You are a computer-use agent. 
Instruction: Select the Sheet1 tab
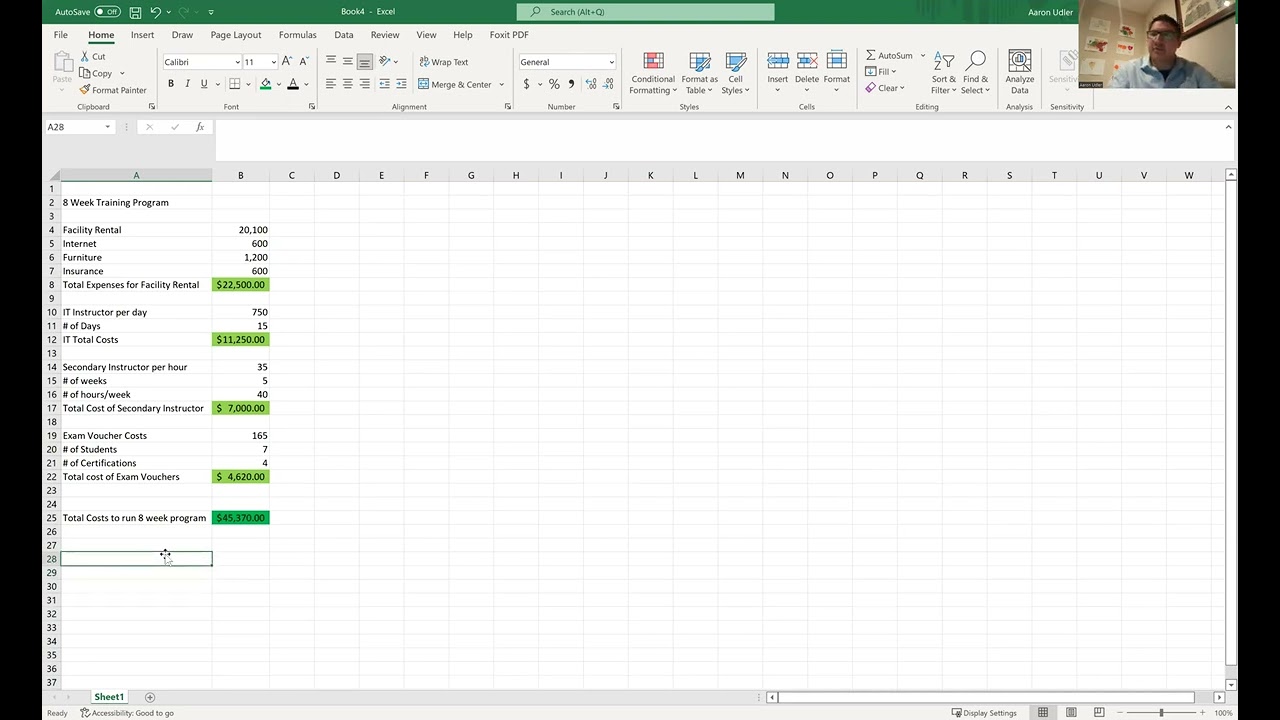click(109, 697)
